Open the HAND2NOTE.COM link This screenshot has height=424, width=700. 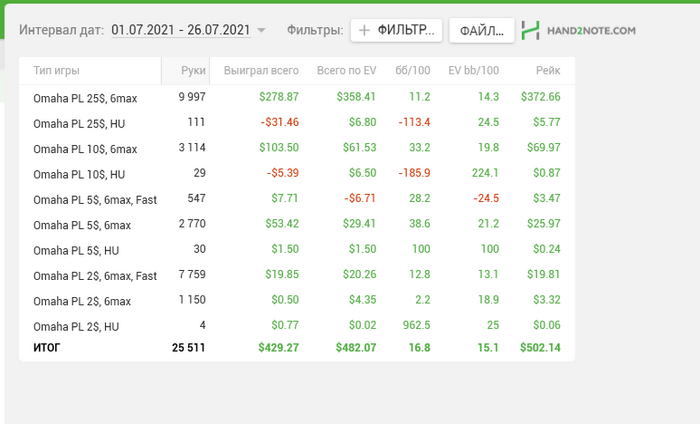tap(591, 31)
